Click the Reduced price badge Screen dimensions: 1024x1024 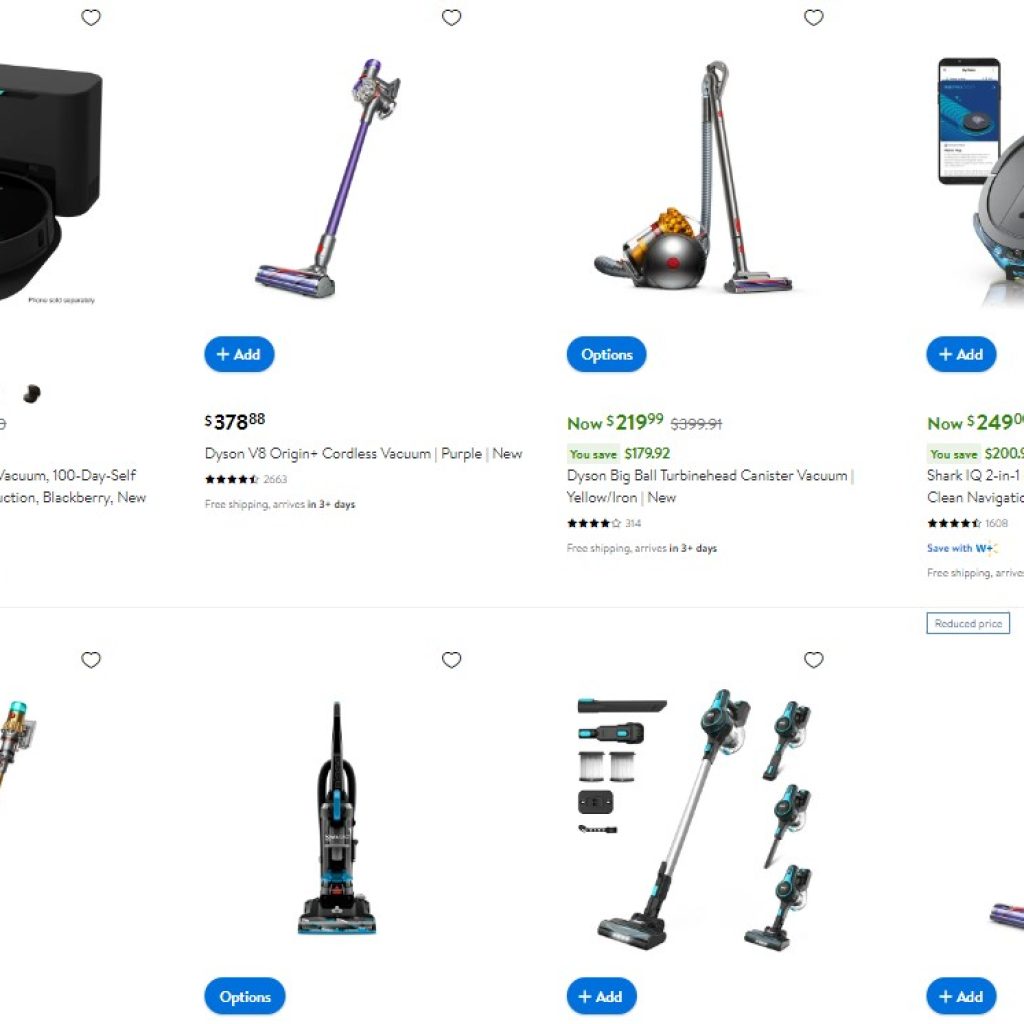[968, 623]
